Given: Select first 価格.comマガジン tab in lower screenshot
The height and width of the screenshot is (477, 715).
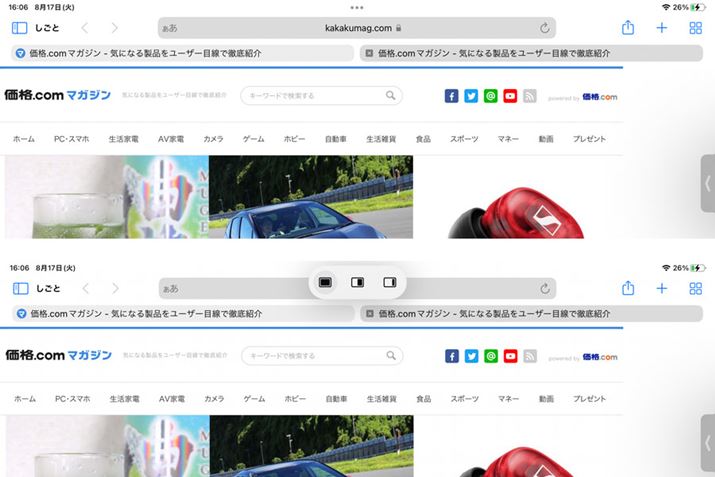Looking at the screenshot, I should point(183,314).
